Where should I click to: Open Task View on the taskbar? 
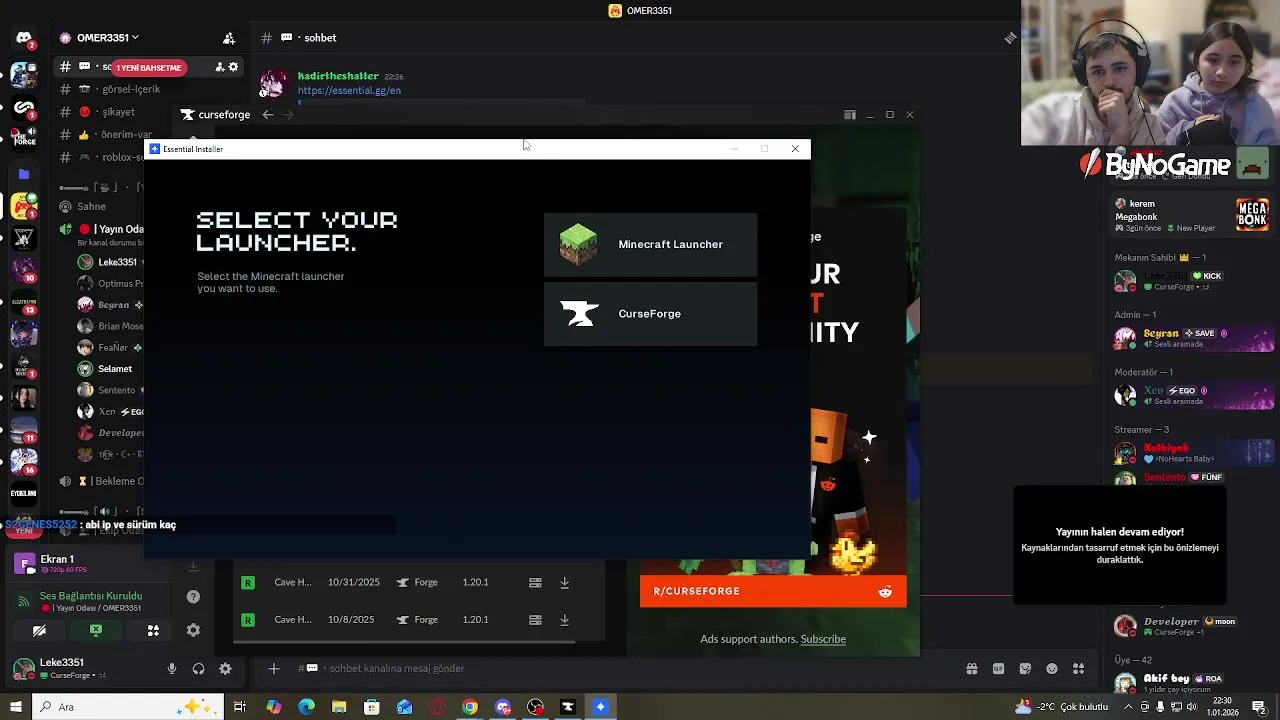pyautogui.click(x=240, y=707)
